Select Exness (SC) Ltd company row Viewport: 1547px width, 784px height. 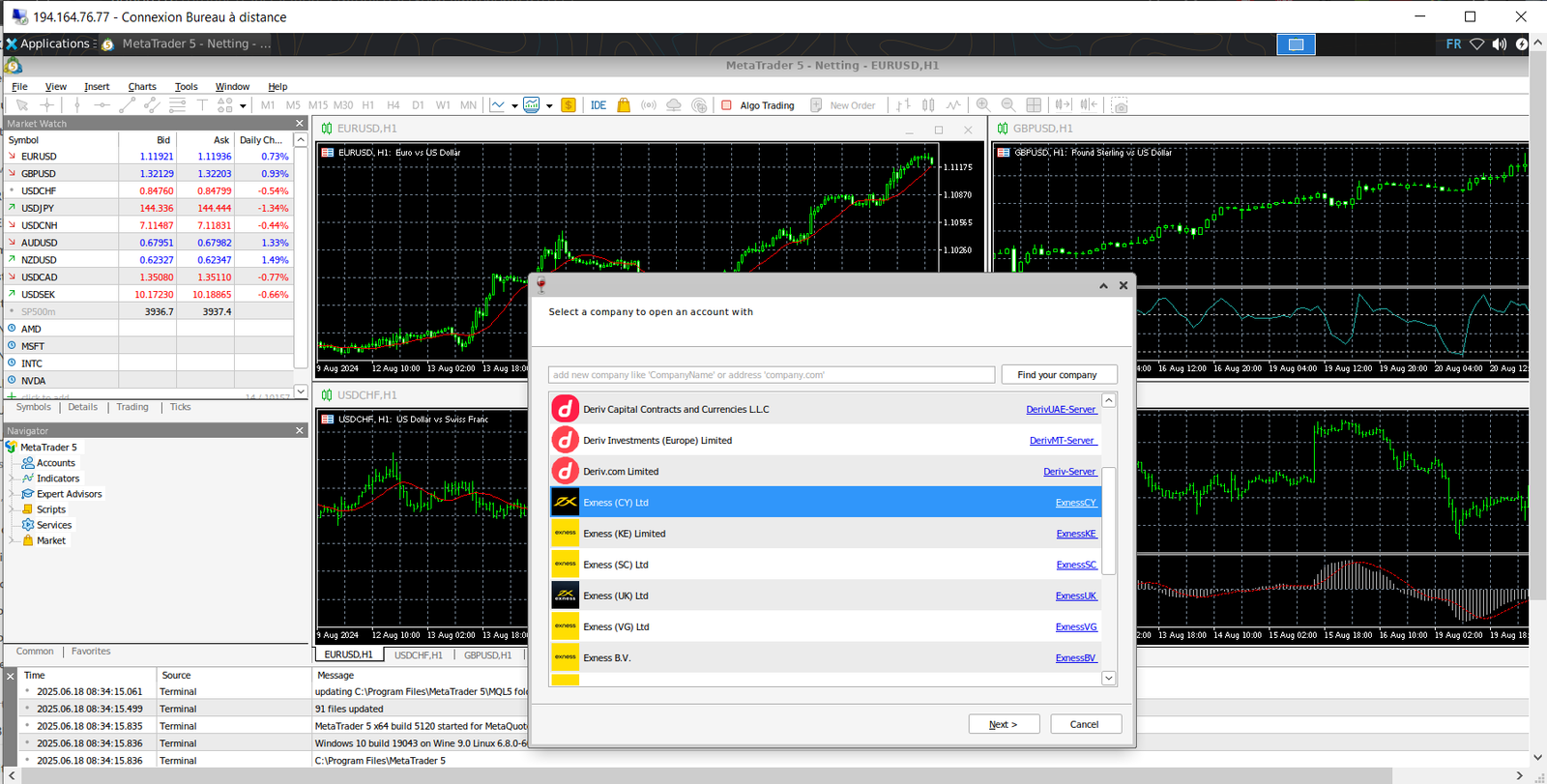[826, 565]
